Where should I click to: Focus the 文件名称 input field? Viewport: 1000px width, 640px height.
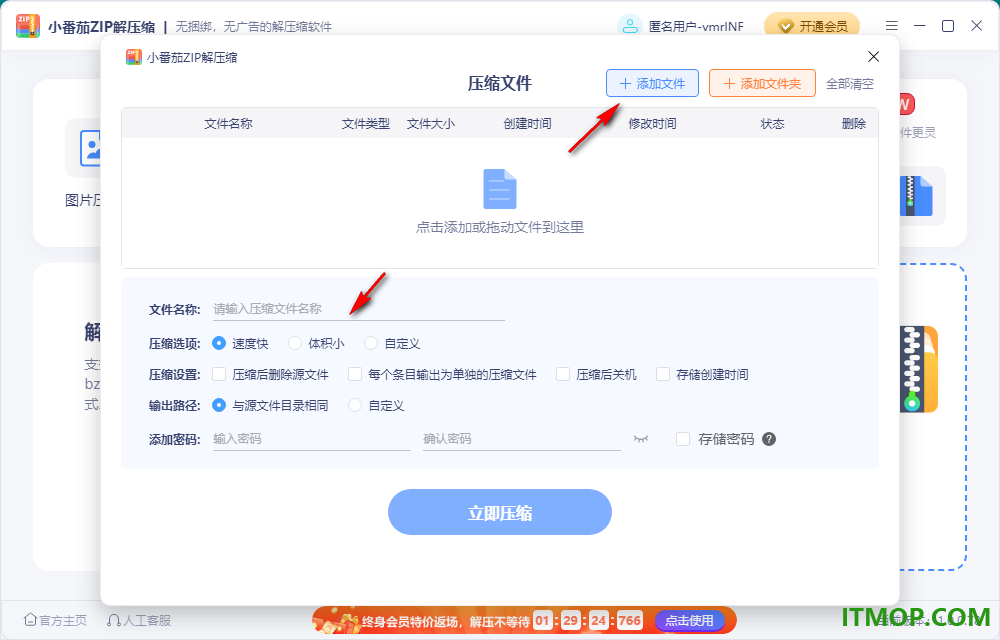tap(358, 309)
